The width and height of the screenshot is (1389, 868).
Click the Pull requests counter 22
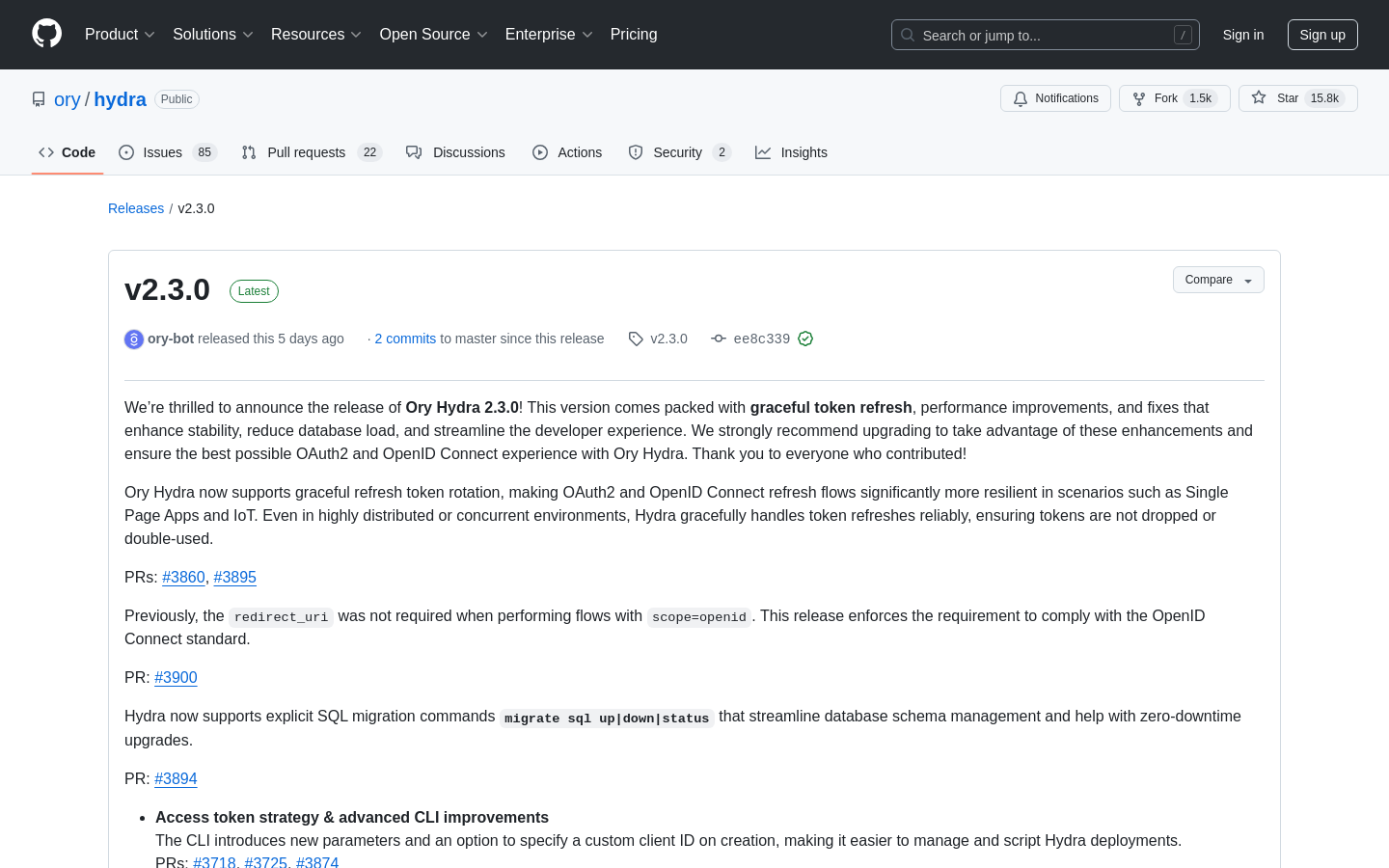[x=369, y=152]
